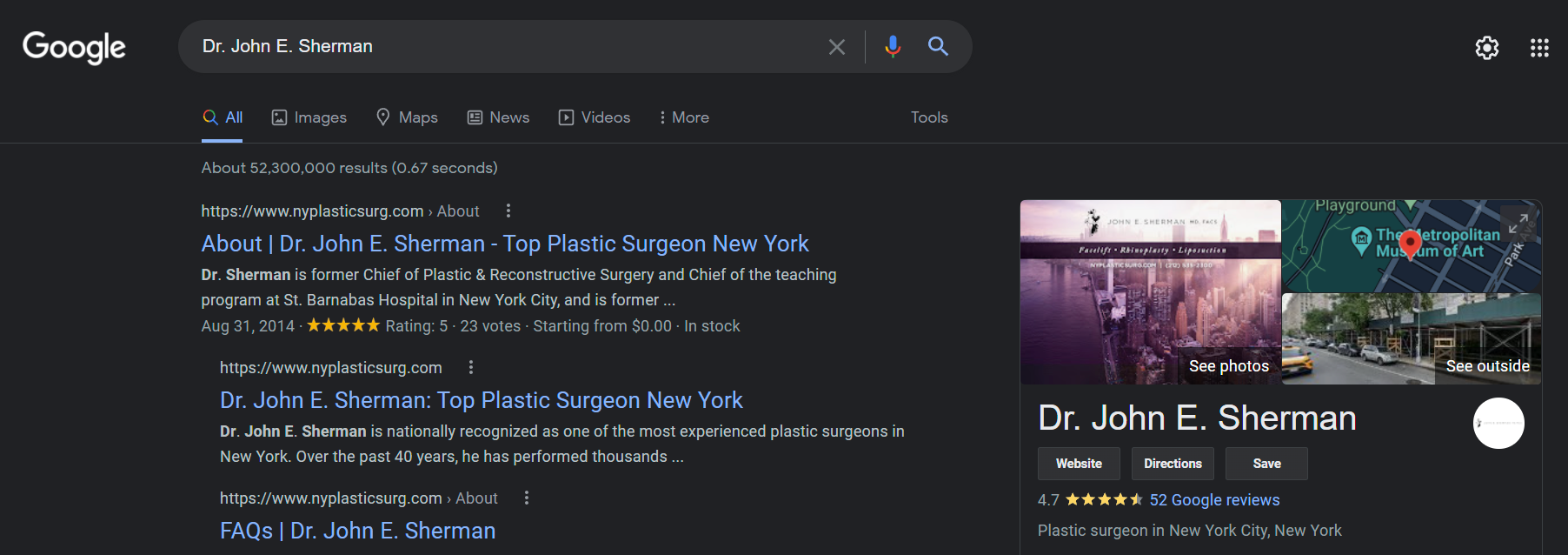Open three-dot menu beside FAQs result

pos(527,498)
